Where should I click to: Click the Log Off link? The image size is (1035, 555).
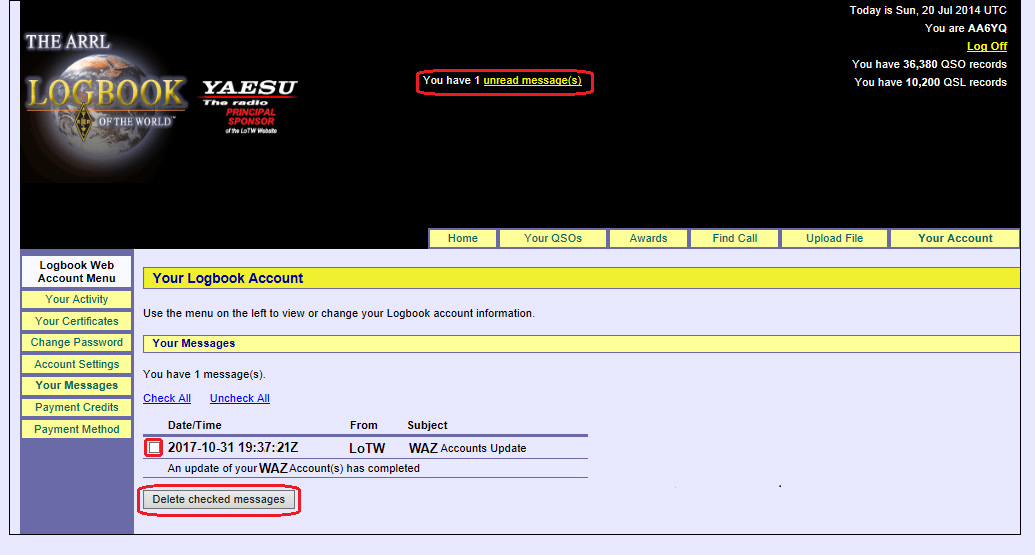(986, 46)
